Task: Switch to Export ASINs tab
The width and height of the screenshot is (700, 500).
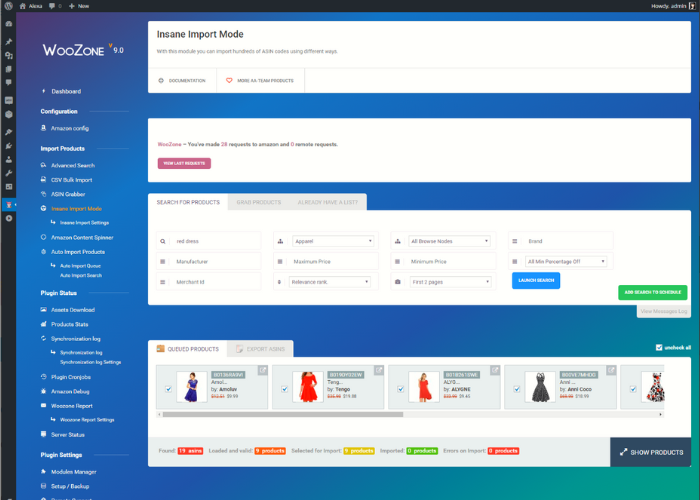Action: pos(260,349)
